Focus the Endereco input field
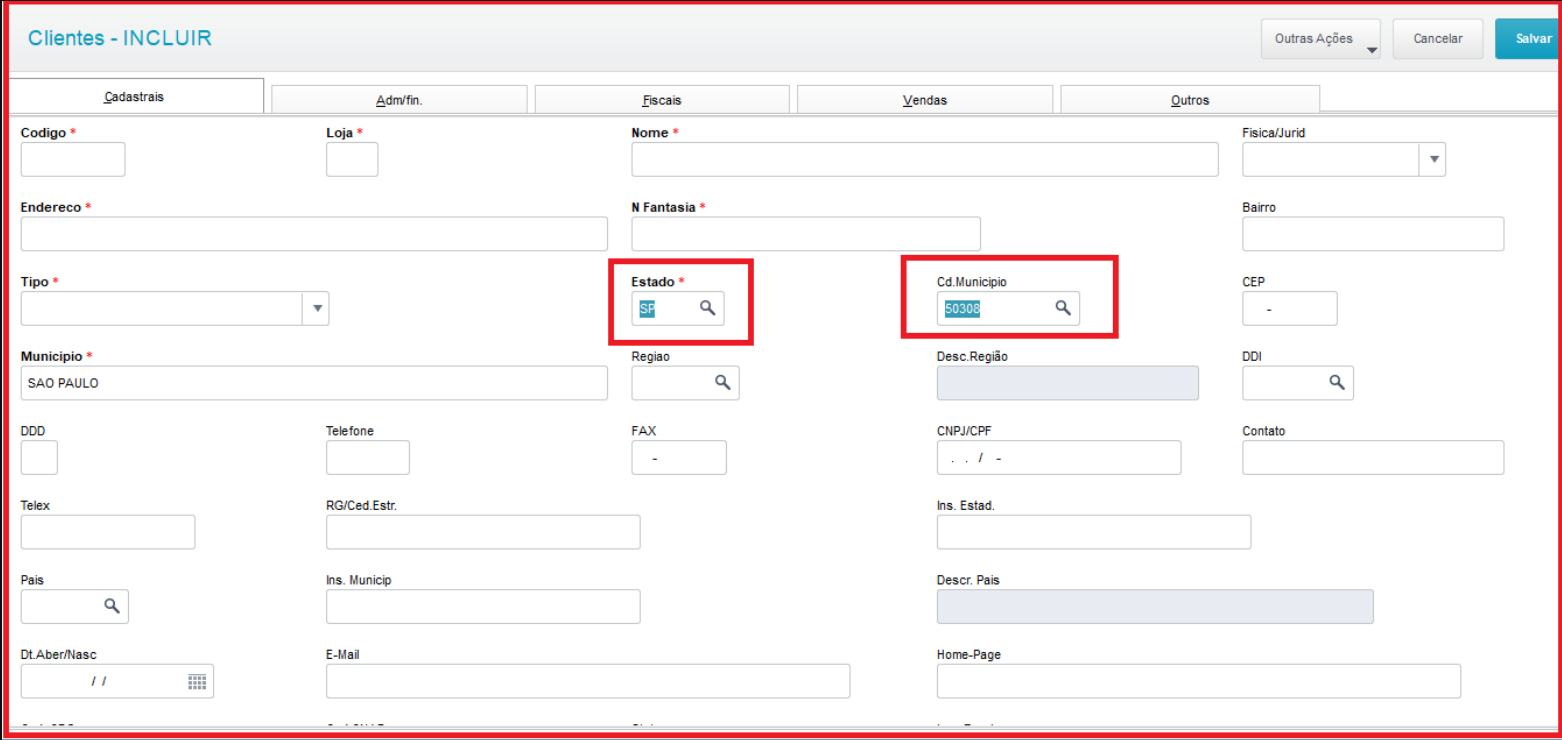Viewport: 1562px width, 740px height. 314,233
